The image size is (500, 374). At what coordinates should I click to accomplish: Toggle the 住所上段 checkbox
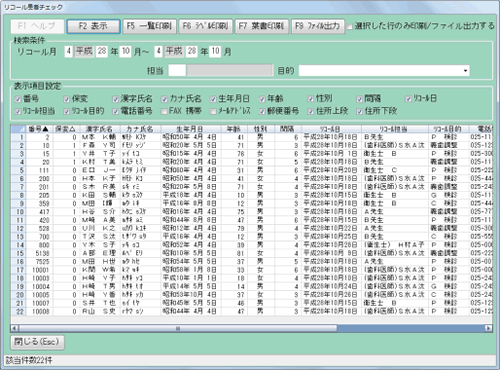(x=311, y=111)
